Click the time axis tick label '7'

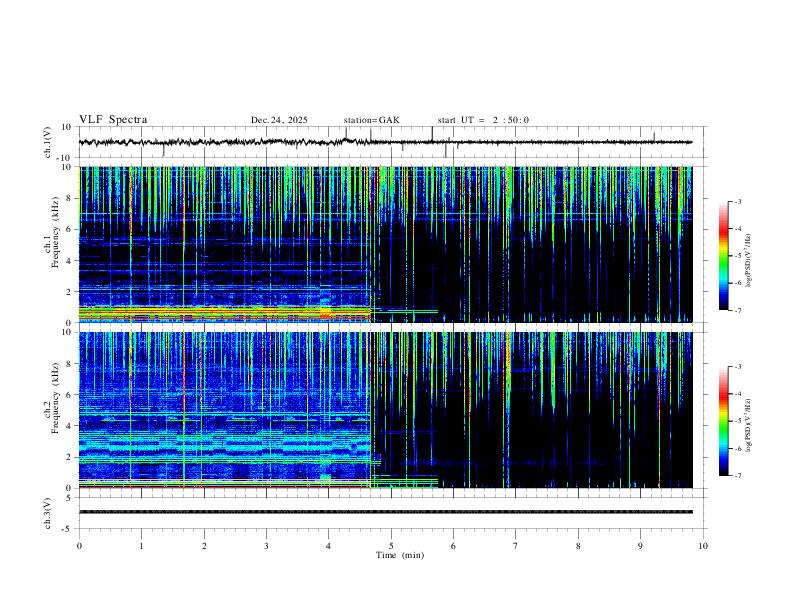click(516, 546)
